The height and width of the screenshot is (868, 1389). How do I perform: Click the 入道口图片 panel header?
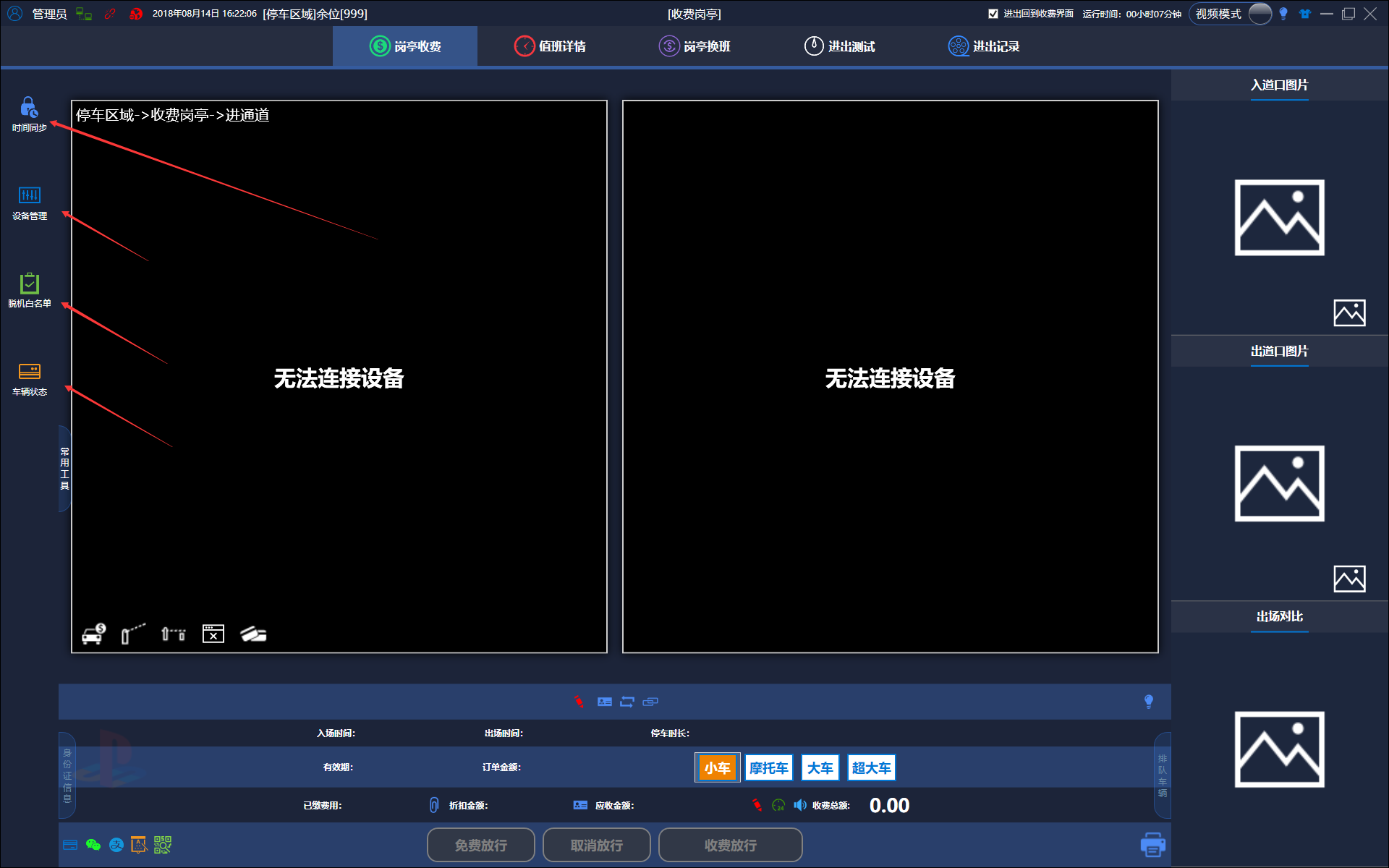(1279, 85)
